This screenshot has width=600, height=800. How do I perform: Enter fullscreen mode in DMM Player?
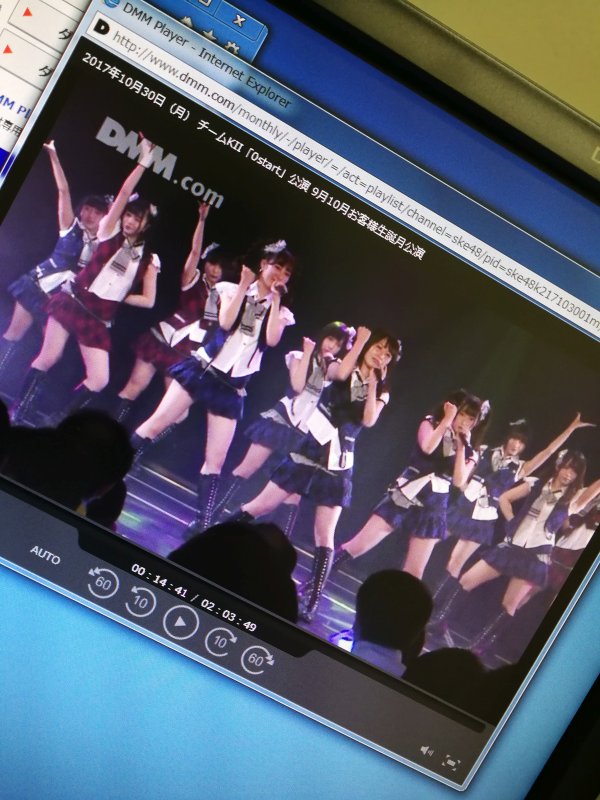click(451, 764)
